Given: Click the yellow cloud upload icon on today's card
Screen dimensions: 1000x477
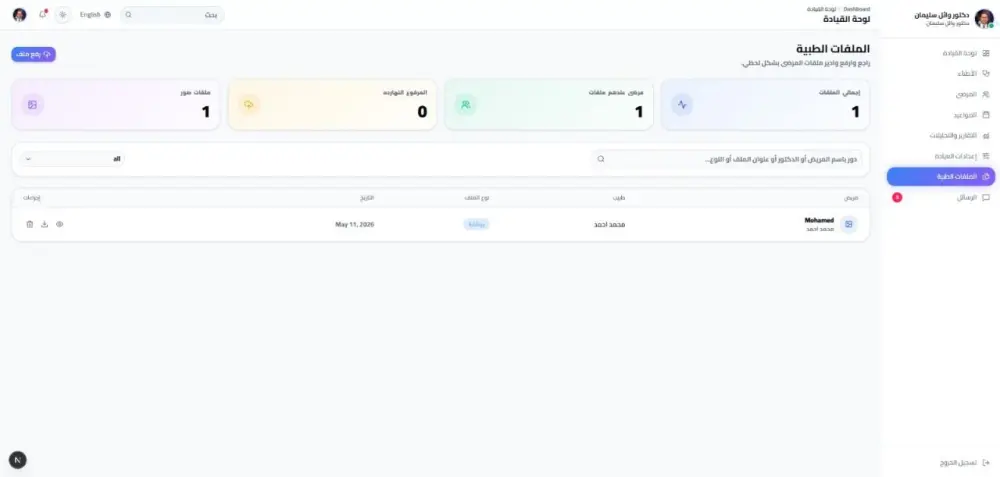Looking at the screenshot, I should pyautogui.click(x=249, y=105).
